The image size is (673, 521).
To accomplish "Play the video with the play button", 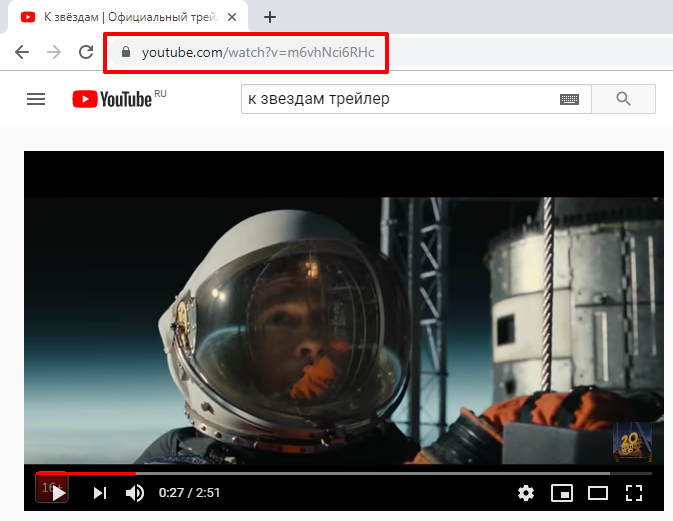I will [58, 493].
